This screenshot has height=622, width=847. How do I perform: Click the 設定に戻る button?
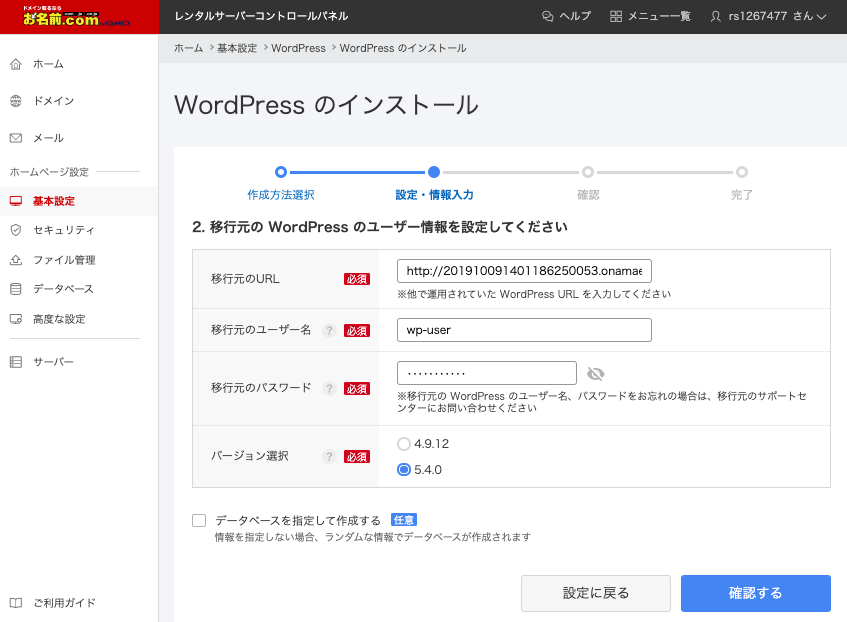595,593
